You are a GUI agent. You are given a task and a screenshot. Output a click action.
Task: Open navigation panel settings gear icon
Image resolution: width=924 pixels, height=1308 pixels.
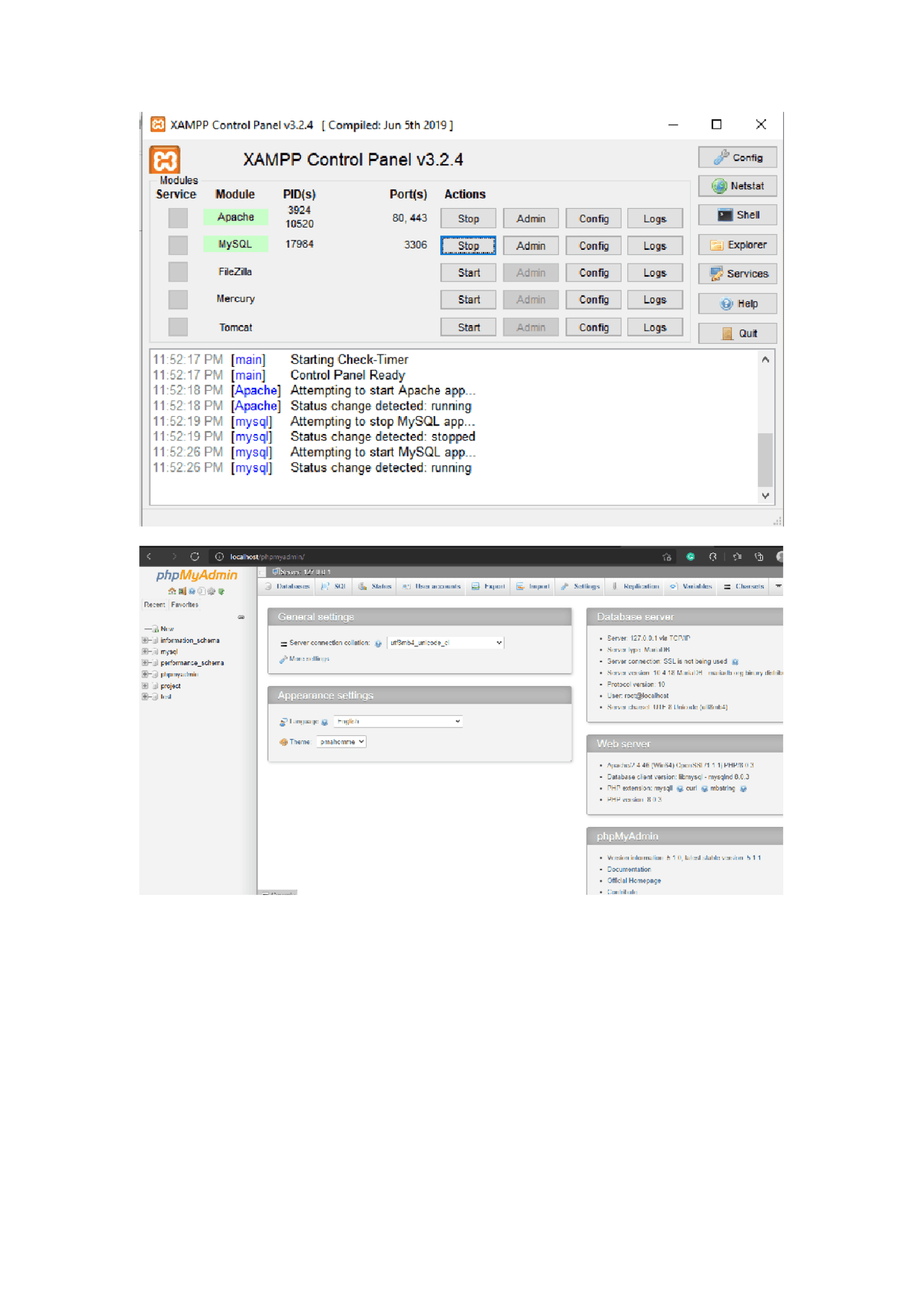[x=212, y=591]
